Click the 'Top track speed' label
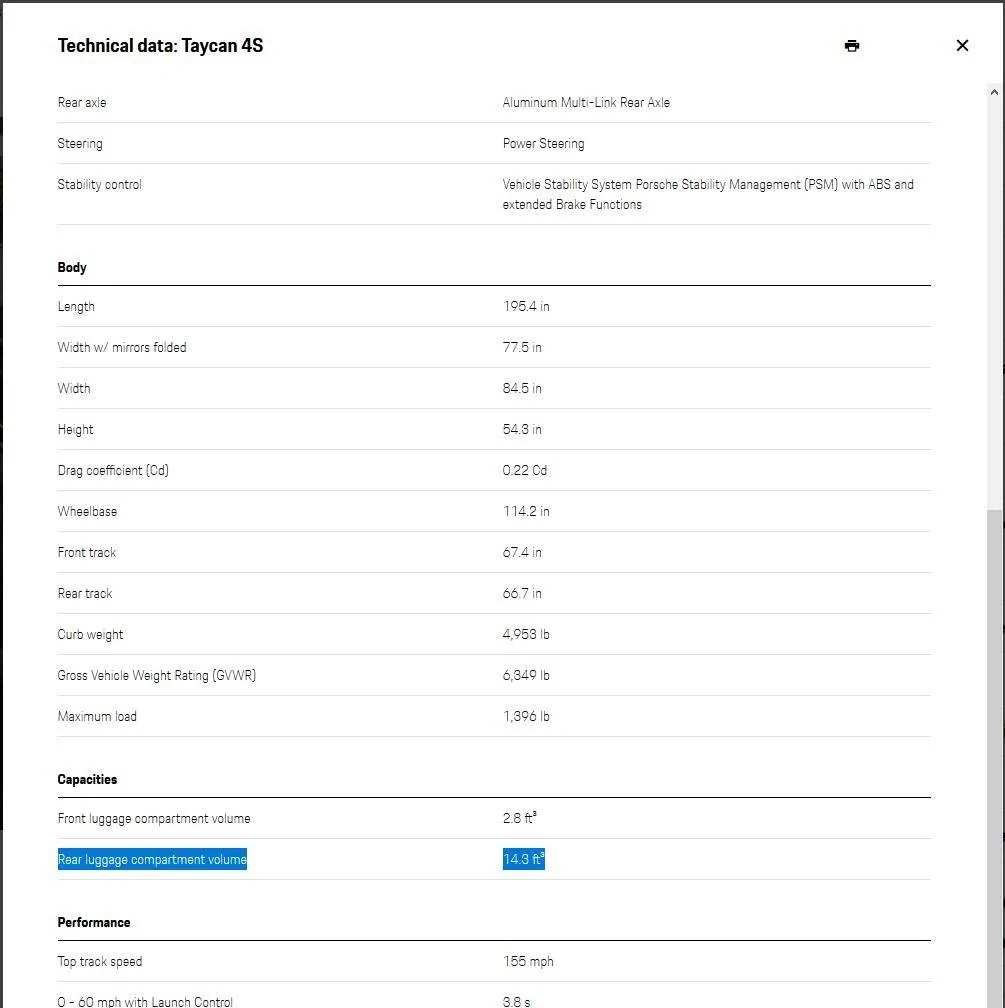Screen dimensions: 1005x1008 coord(100,962)
